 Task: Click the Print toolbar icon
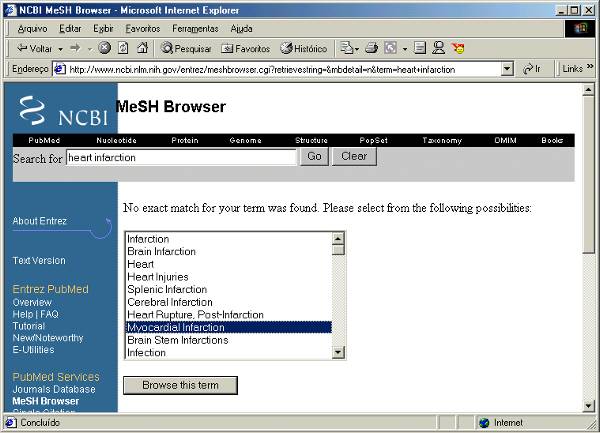tap(371, 48)
